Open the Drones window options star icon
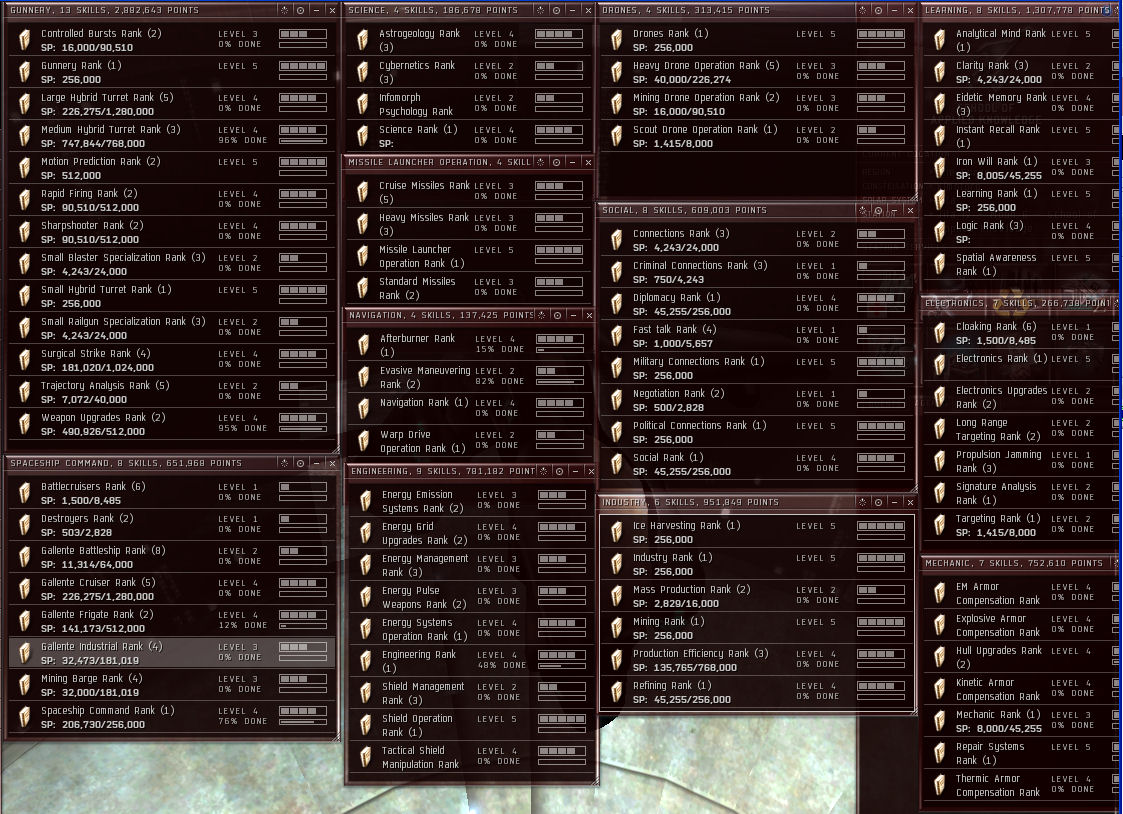 (x=862, y=10)
